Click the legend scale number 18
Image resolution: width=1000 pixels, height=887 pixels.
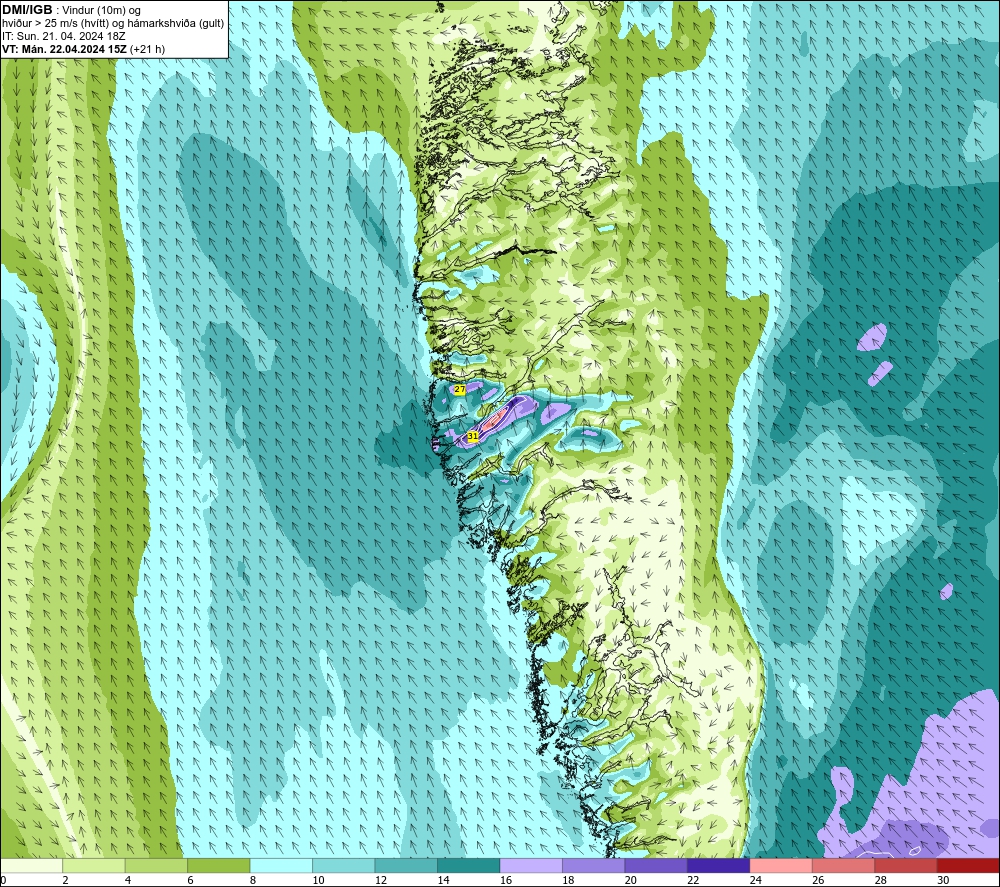coord(568,880)
